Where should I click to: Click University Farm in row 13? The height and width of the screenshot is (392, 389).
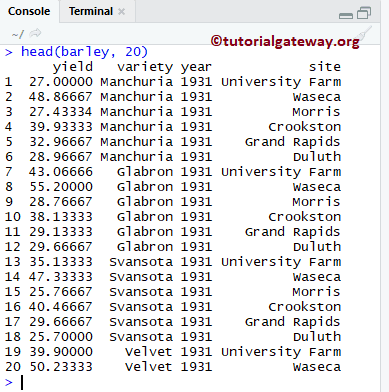281,262
